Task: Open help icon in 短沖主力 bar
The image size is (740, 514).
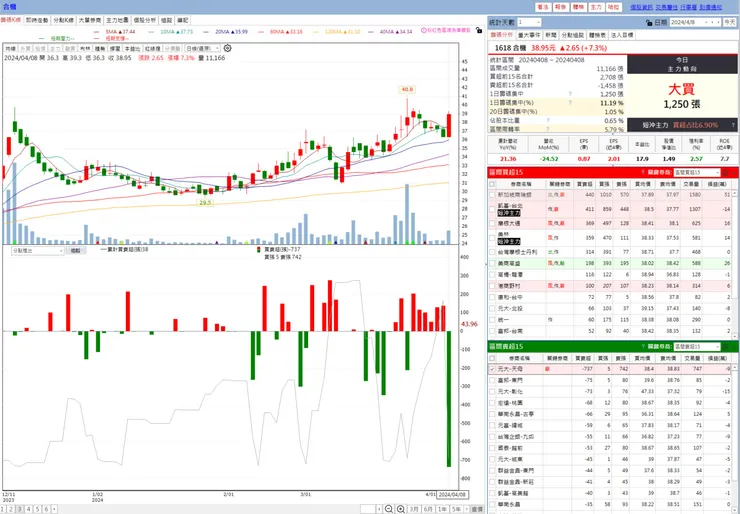Action: pos(733,125)
